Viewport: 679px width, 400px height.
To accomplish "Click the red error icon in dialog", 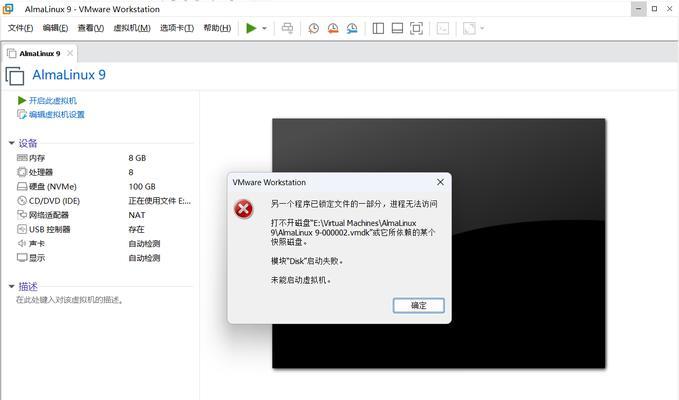I will click(243, 209).
